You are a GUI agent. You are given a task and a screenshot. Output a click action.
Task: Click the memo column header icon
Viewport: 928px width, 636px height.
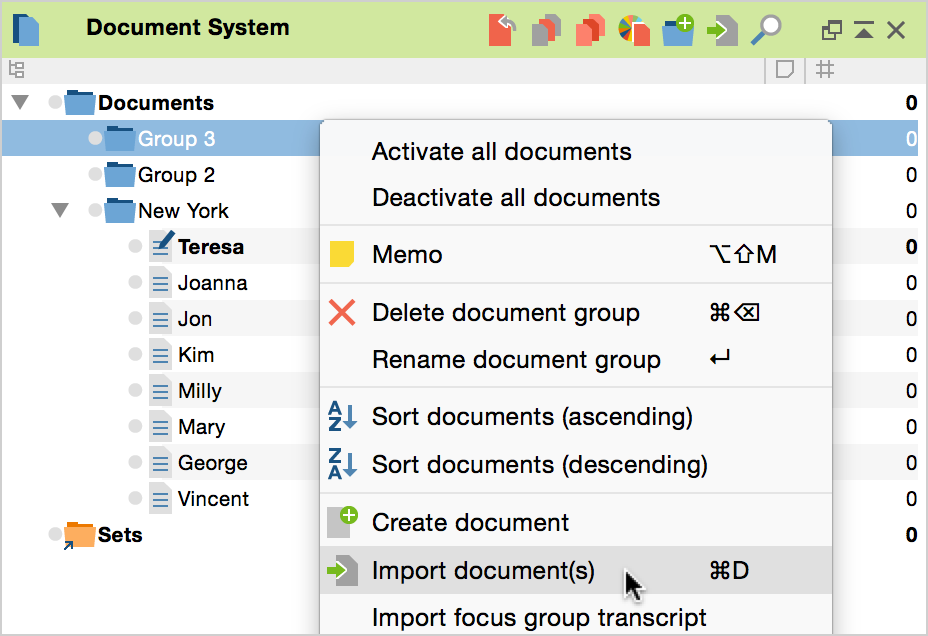[785, 69]
